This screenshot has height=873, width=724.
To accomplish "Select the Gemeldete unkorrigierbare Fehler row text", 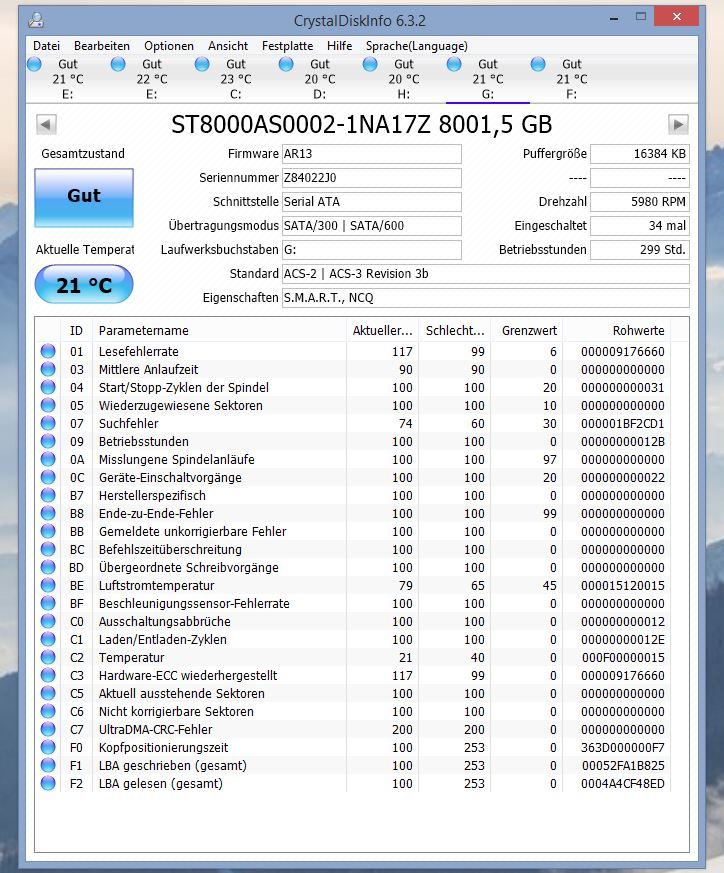I will click(193, 531).
